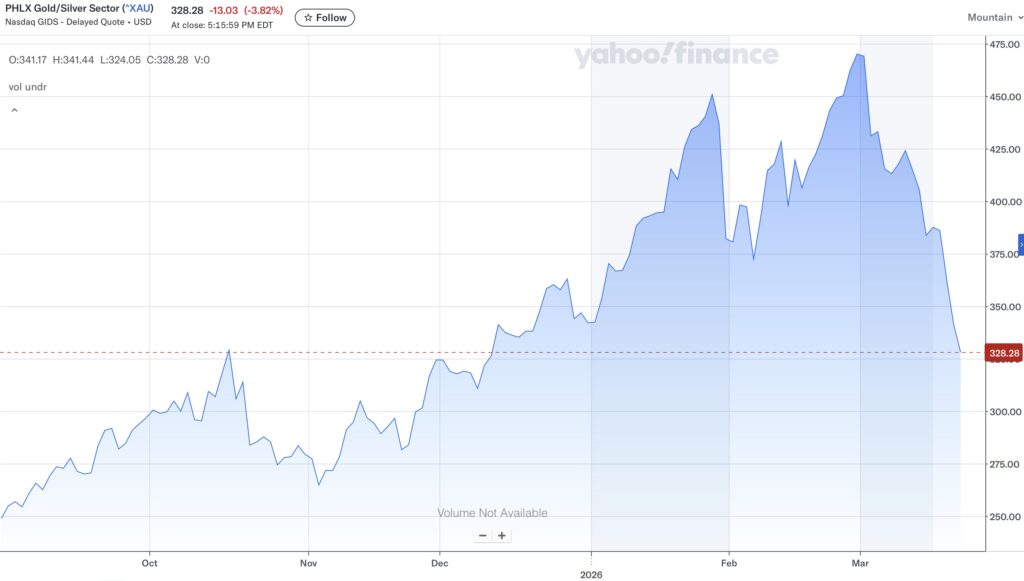
Task: Click the yahoo!finance watermark logo
Action: pyautogui.click(x=676, y=56)
